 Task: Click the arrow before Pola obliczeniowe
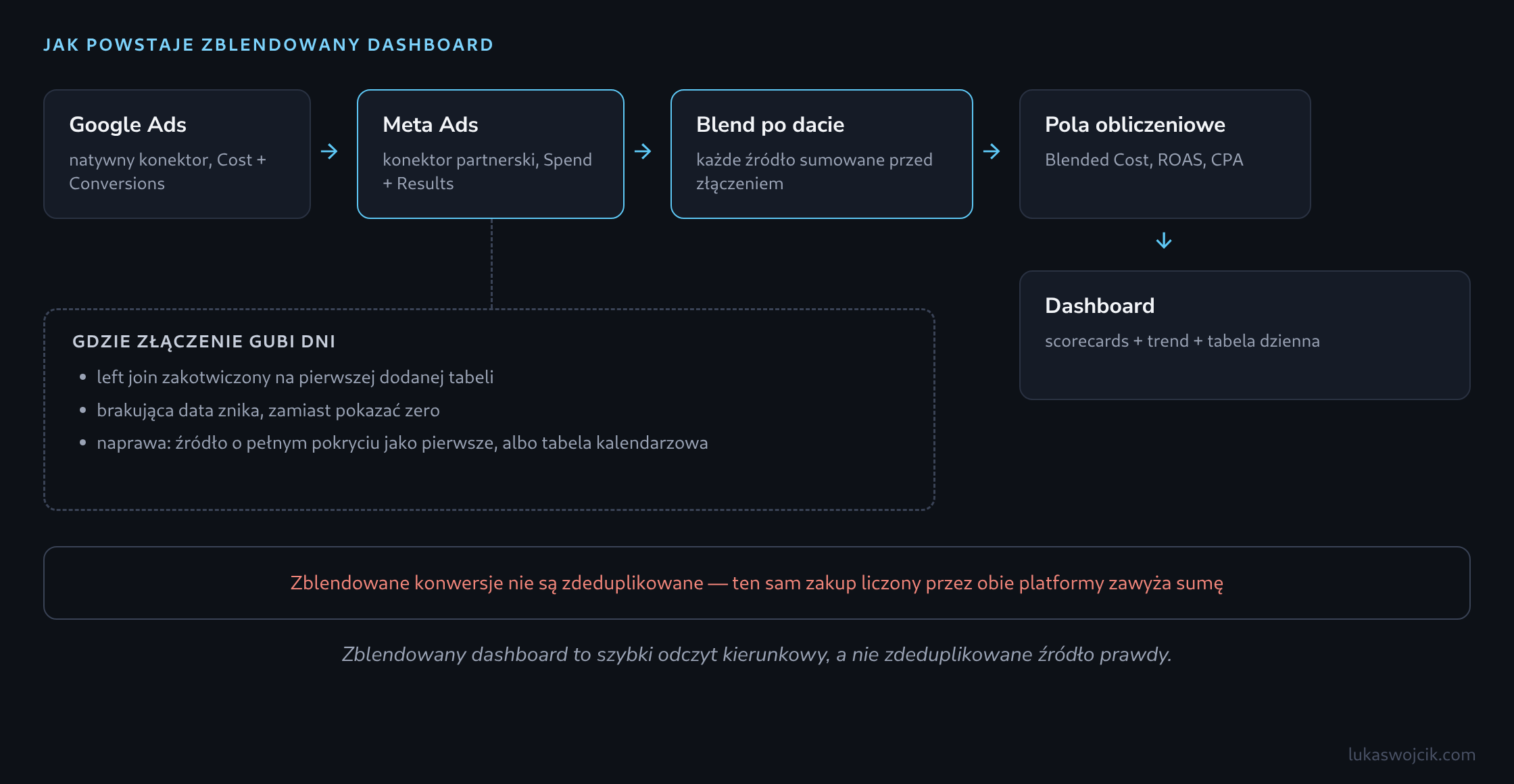coord(992,151)
